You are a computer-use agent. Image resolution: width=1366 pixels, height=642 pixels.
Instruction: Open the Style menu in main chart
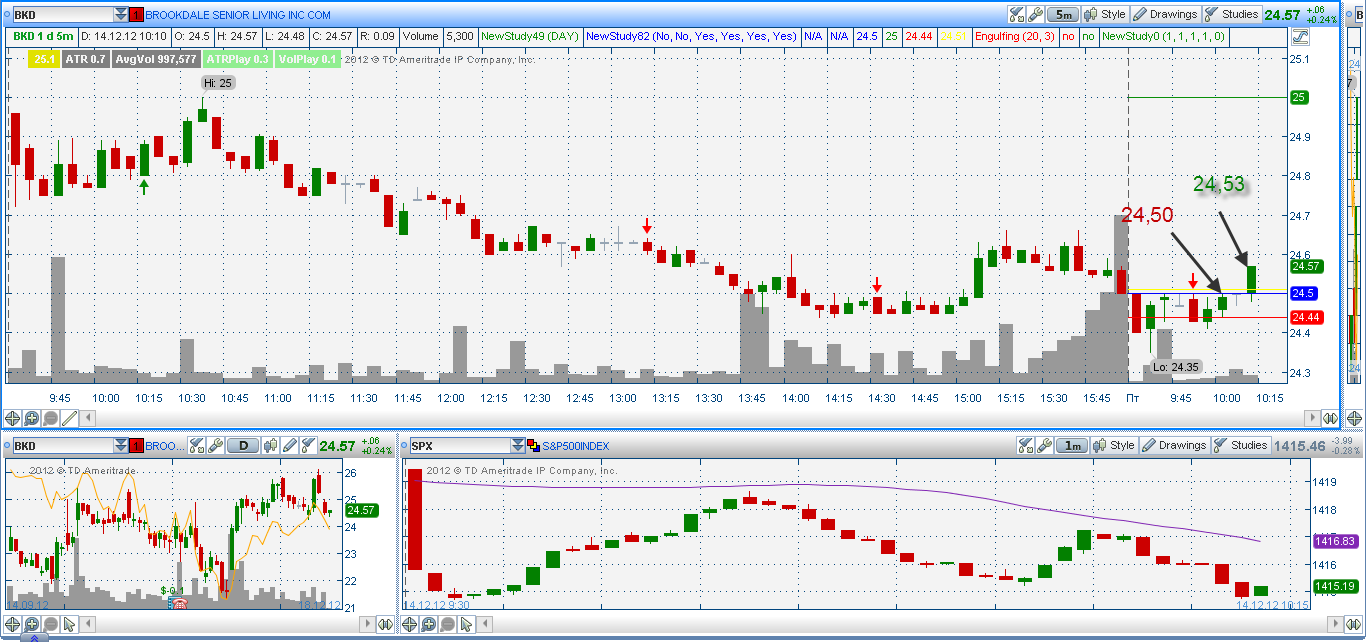1105,15
